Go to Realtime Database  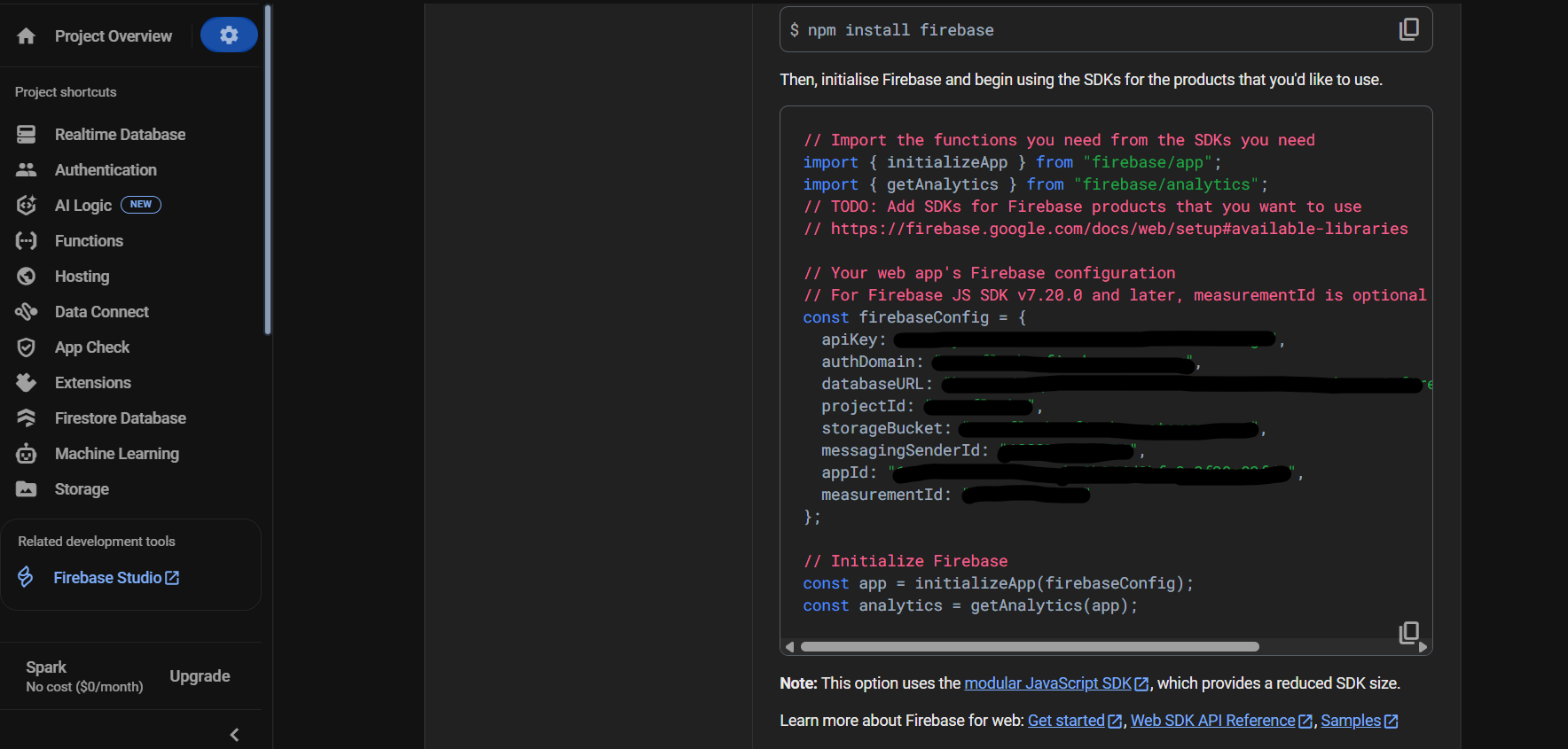click(121, 135)
